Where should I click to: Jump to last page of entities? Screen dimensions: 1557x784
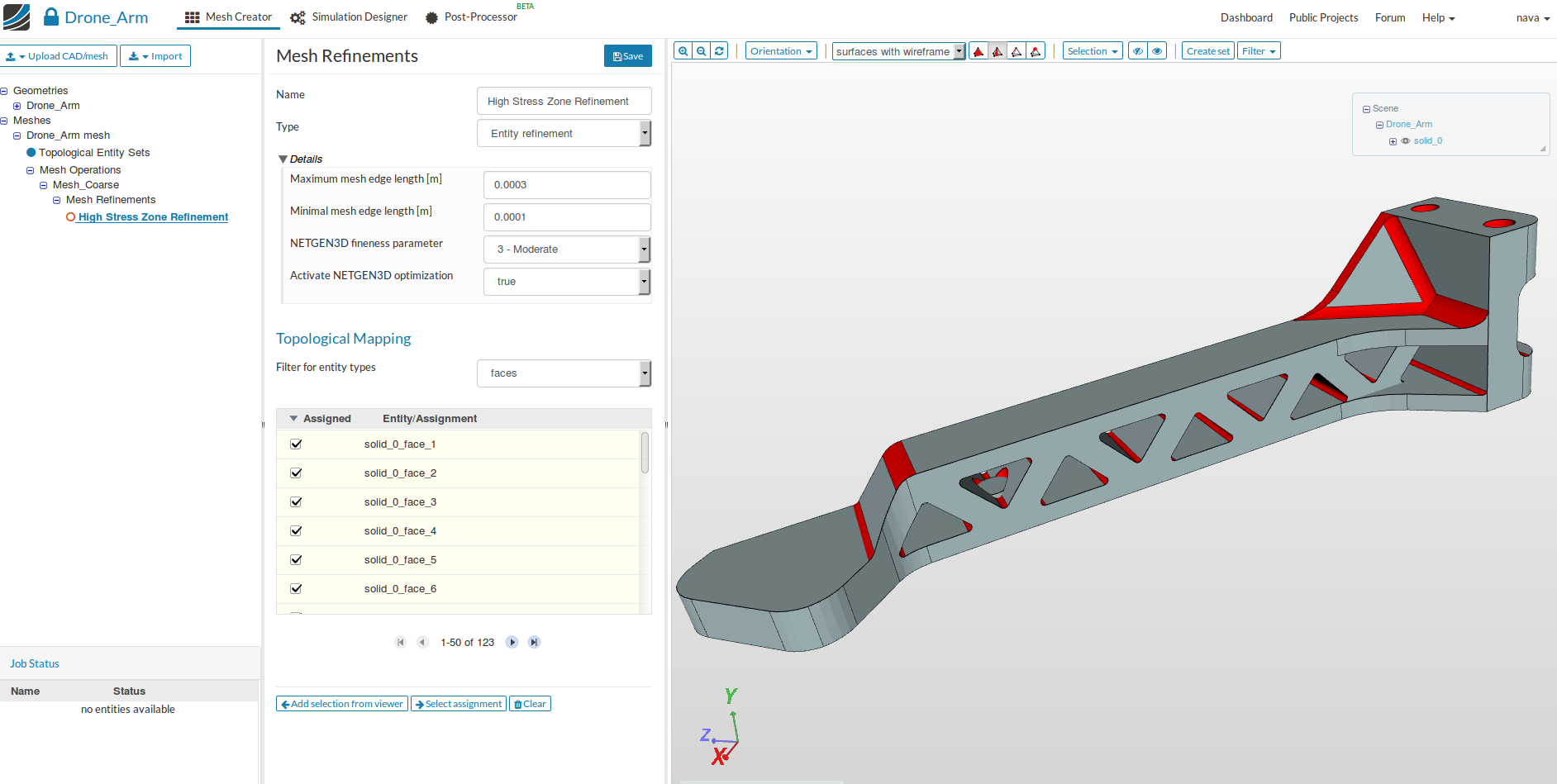(x=534, y=642)
